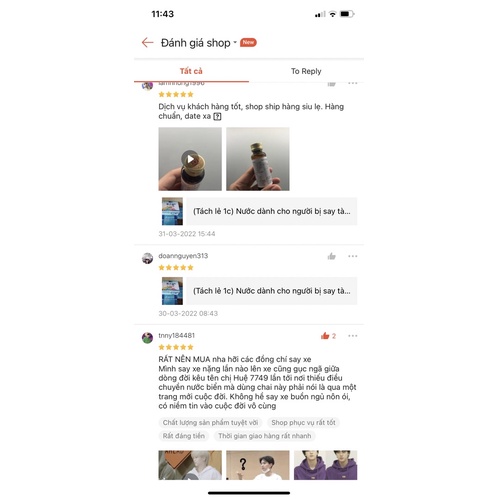Open the question-mark review photo
This screenshot has width=499, height=499.
(x=258, y=465)
